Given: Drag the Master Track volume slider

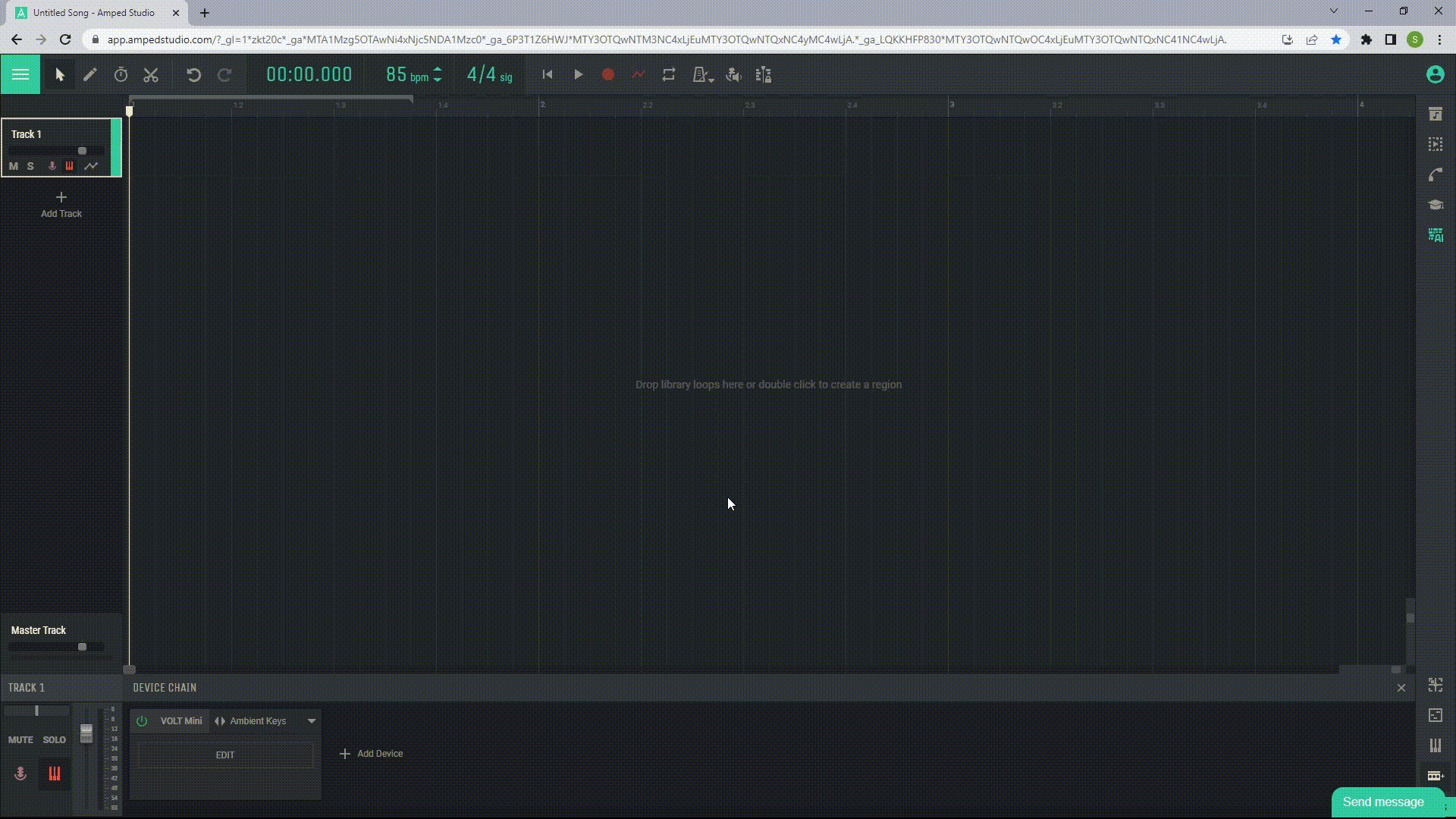Looking at the screenshot, I should click(x=82, y=646).
